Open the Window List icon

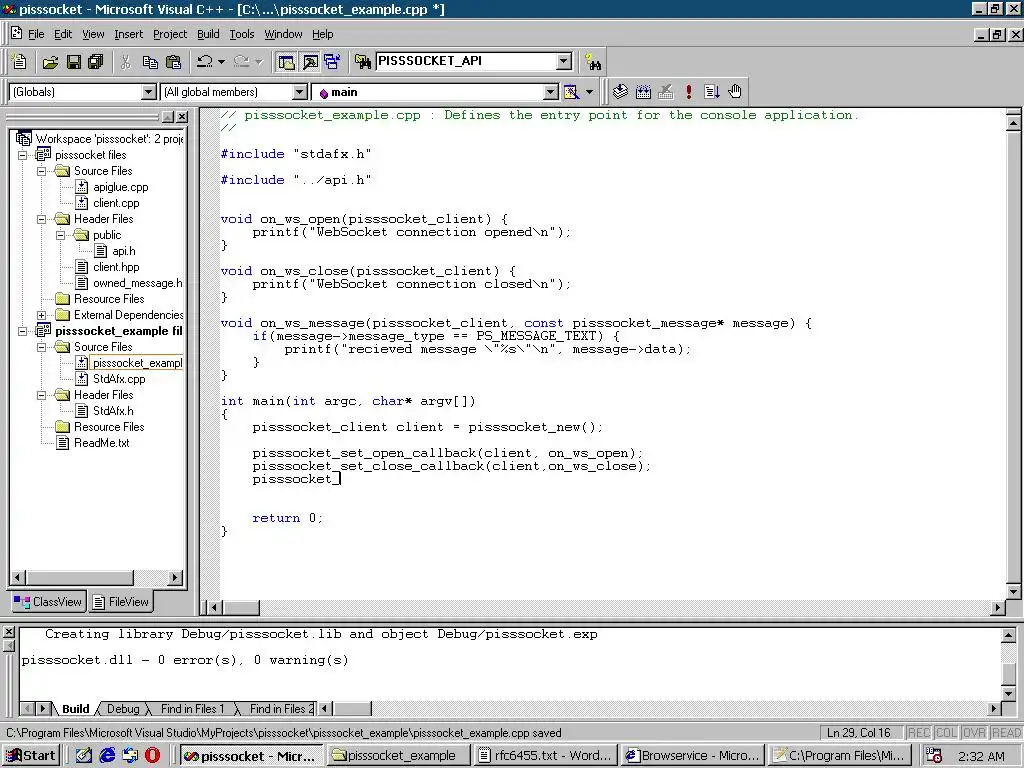coord(332,61)
